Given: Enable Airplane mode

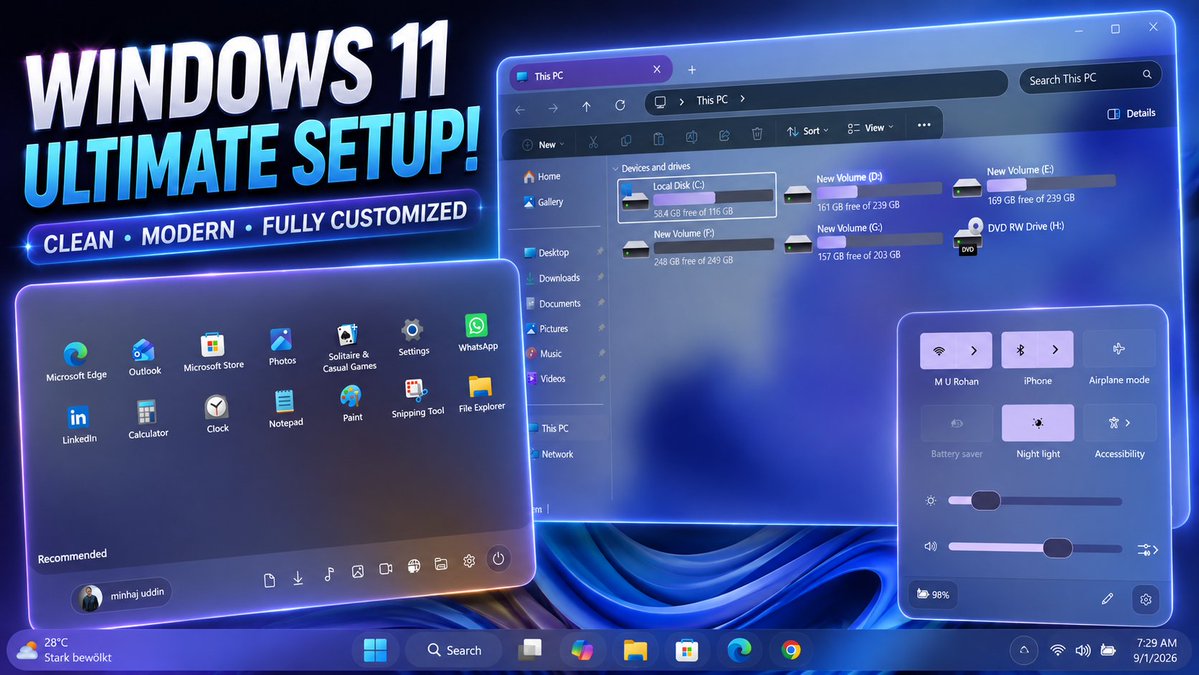Looking at the screenshot, I should point(1119,349).
